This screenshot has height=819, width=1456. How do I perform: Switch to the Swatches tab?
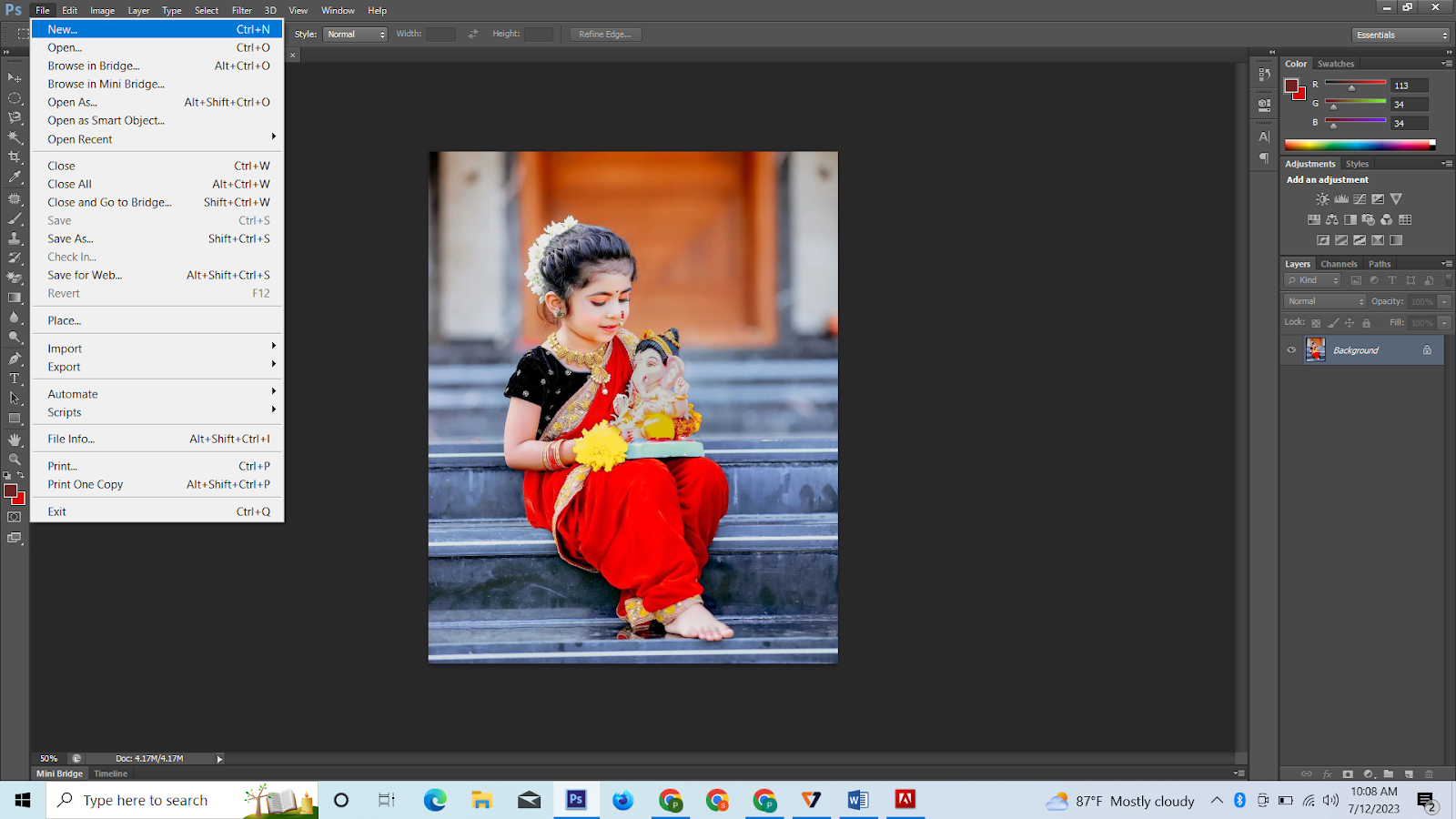[x=1336, y=64]
